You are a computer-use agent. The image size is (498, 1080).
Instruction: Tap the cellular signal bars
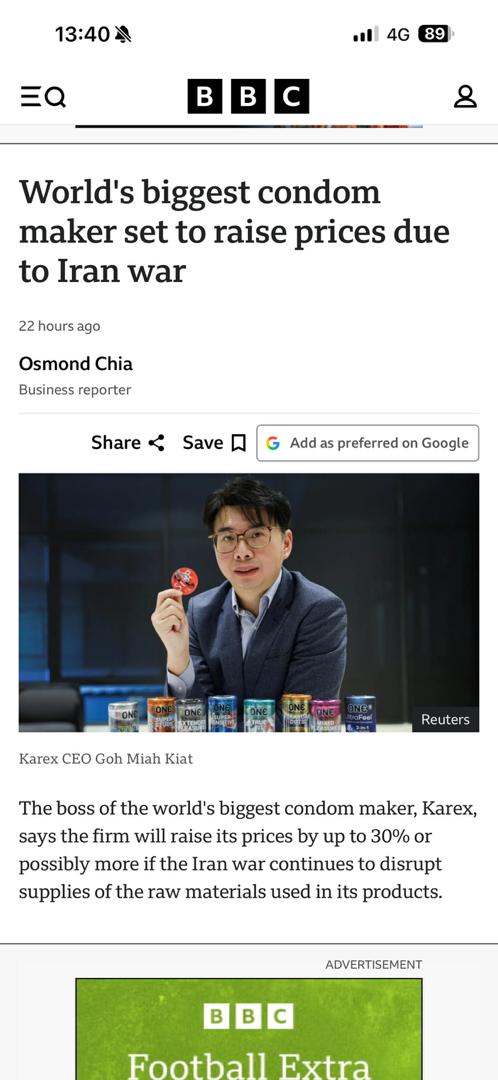coord(366,34)
